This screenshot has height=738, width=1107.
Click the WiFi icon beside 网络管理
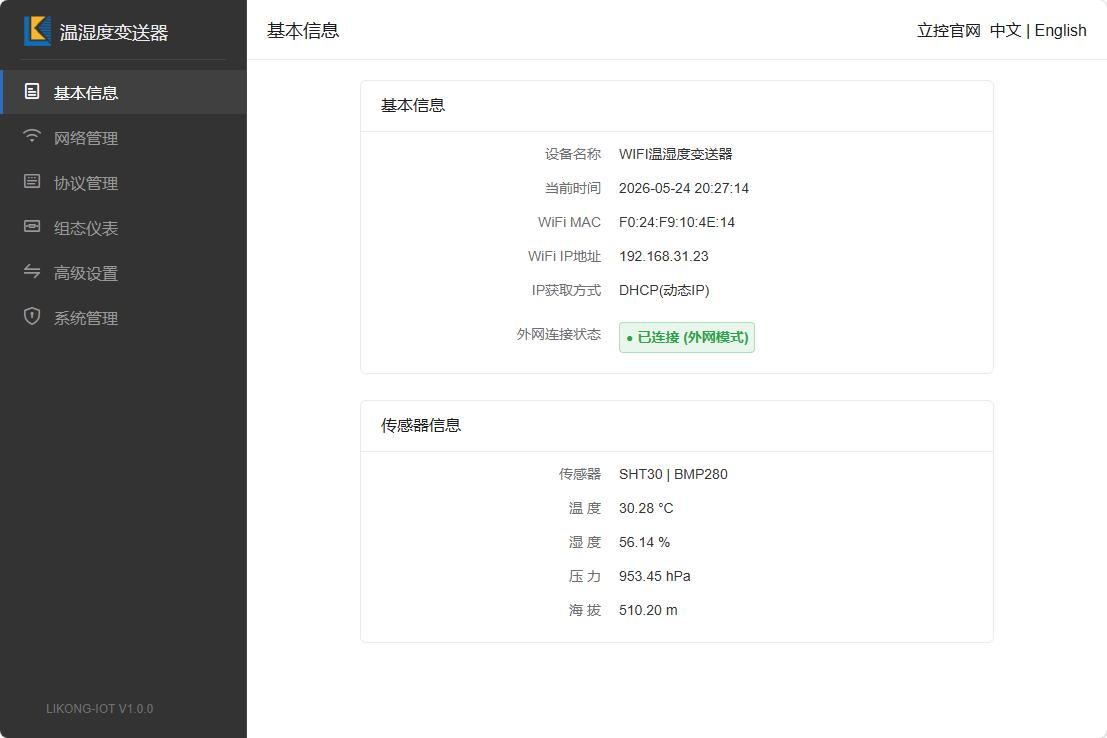32,136
